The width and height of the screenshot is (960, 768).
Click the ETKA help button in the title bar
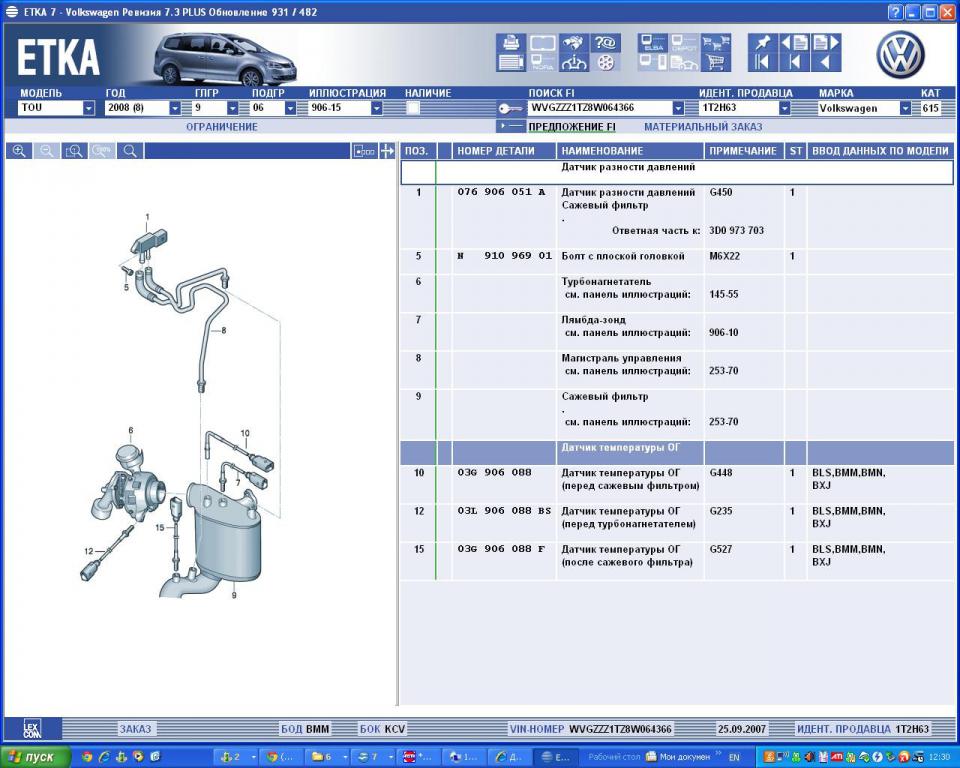[895, 12]
